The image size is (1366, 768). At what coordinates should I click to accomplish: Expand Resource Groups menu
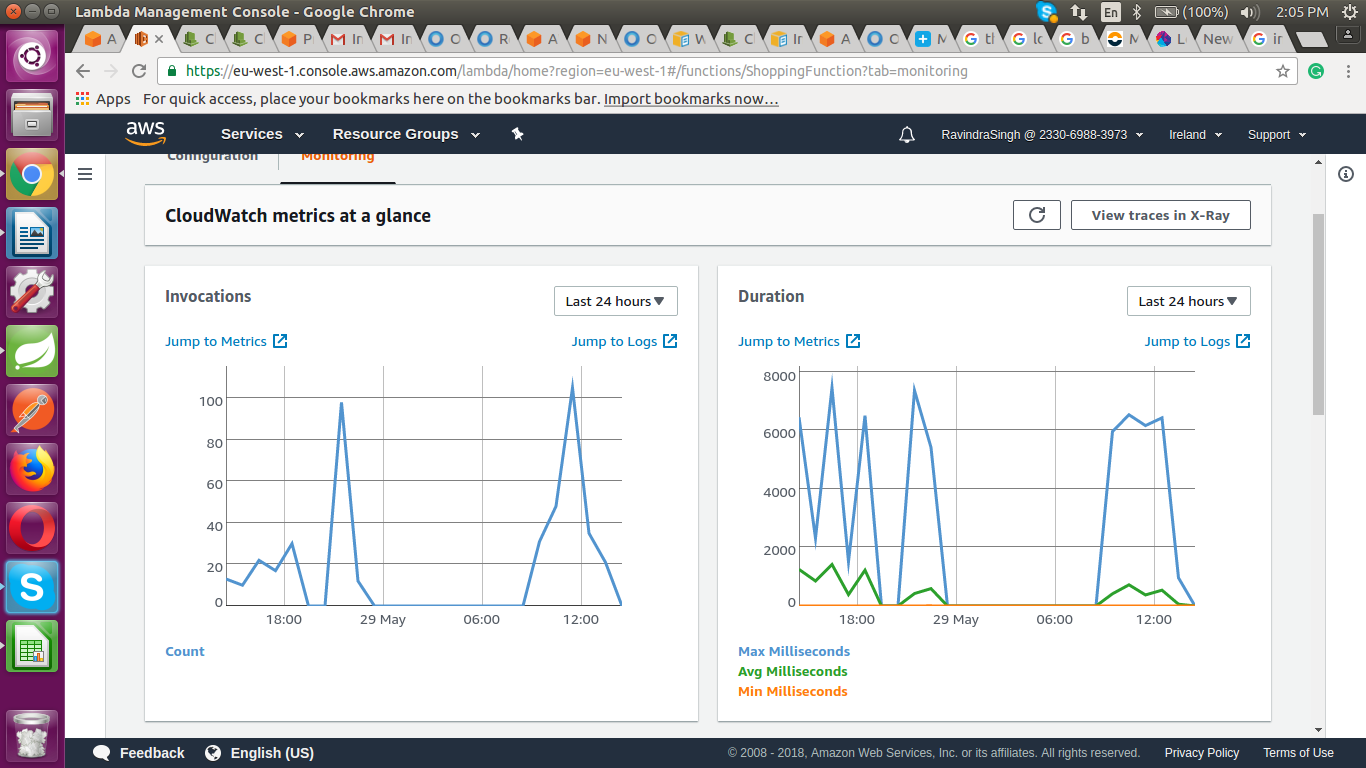406,134
